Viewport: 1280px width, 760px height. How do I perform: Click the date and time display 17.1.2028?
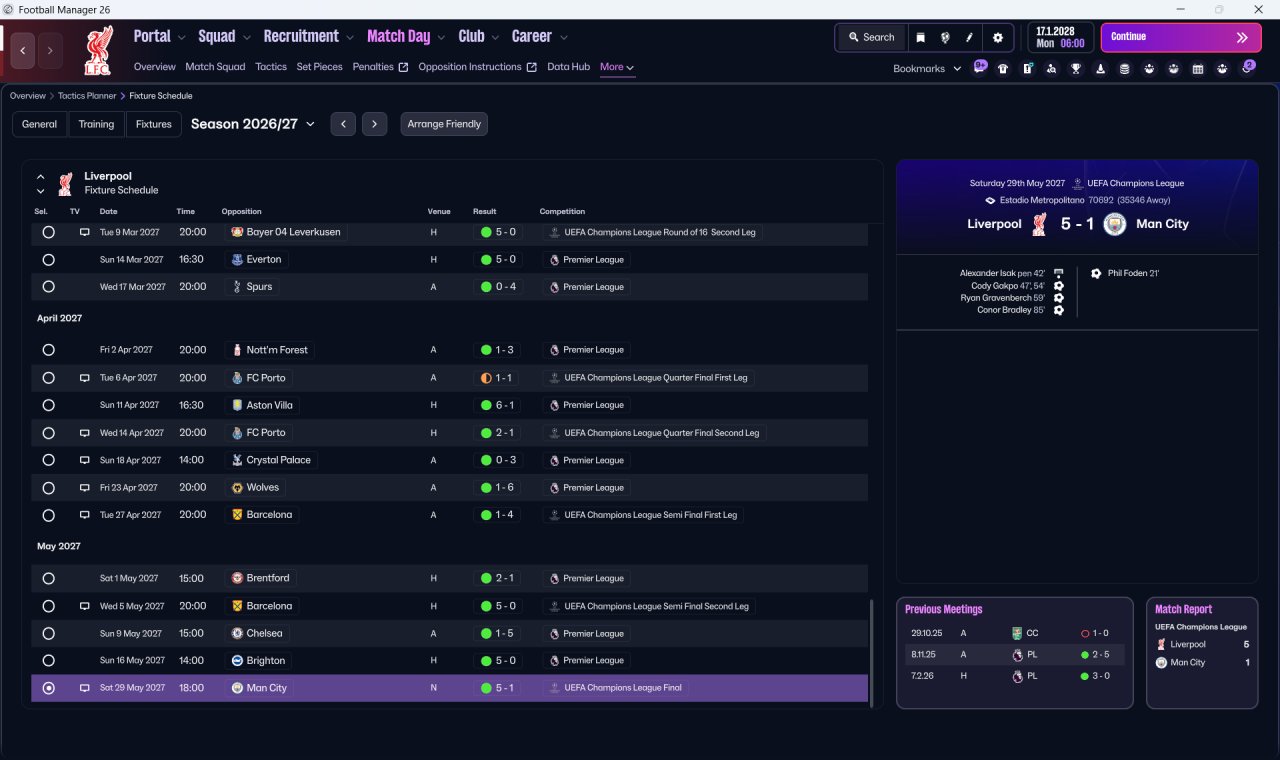tap(1060, 37)
